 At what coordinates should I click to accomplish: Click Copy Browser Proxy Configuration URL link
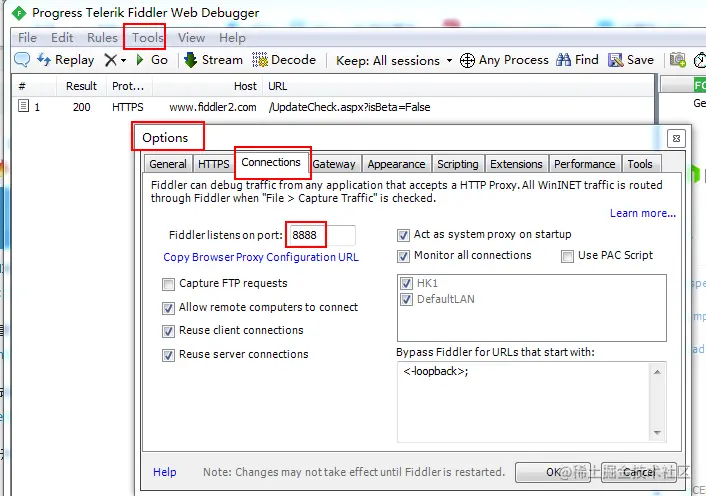(261, 257)
